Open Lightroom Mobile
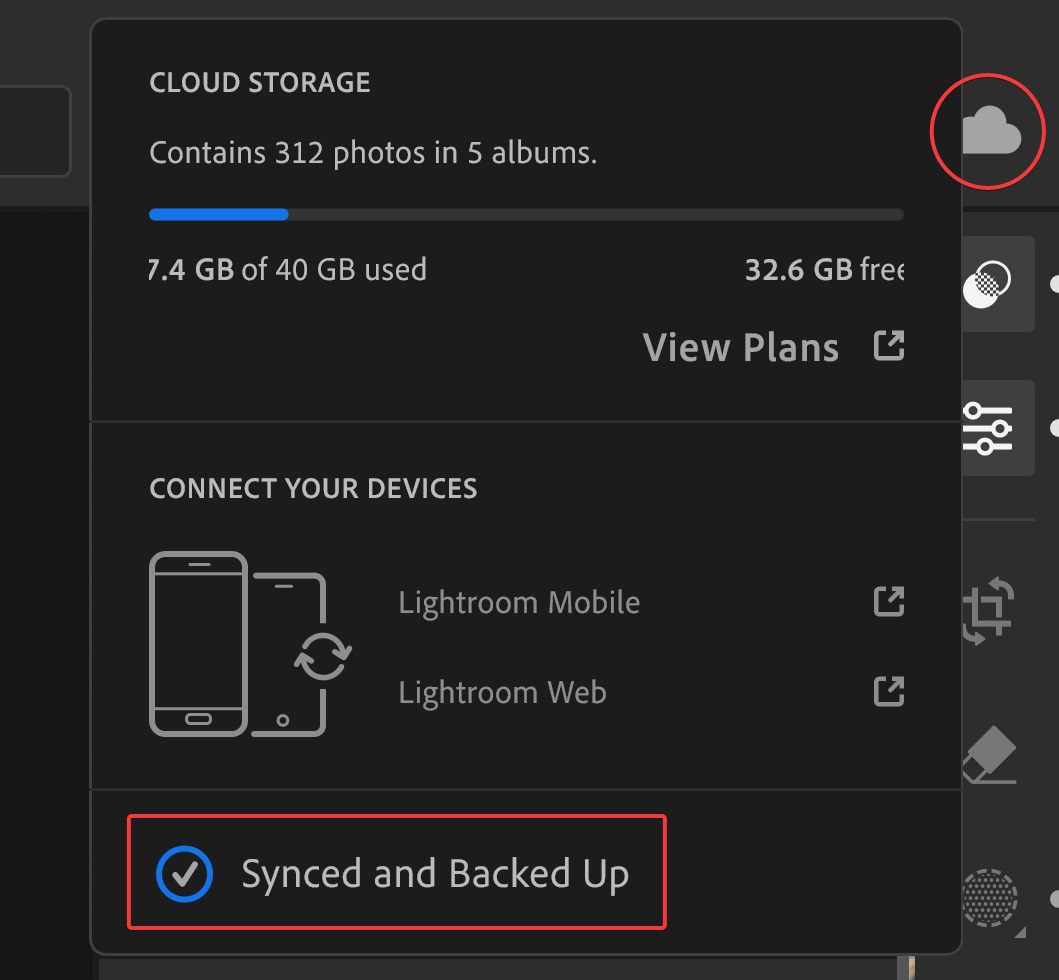 pyautogui.click(x=518, y=602)
